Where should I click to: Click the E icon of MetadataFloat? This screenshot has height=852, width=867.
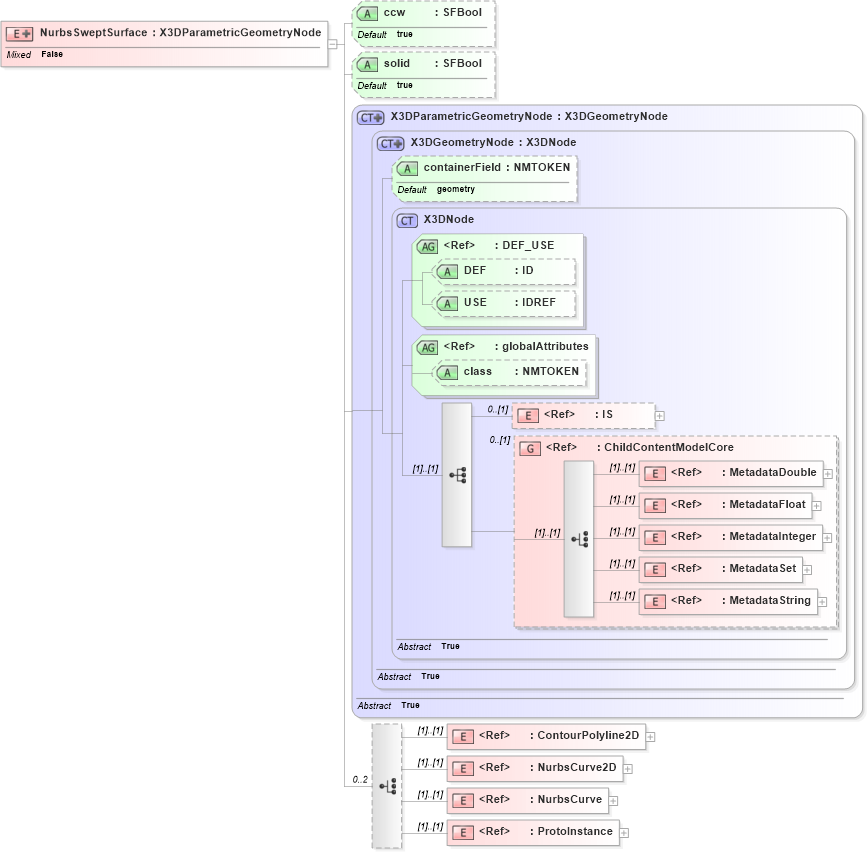[655, 506]
